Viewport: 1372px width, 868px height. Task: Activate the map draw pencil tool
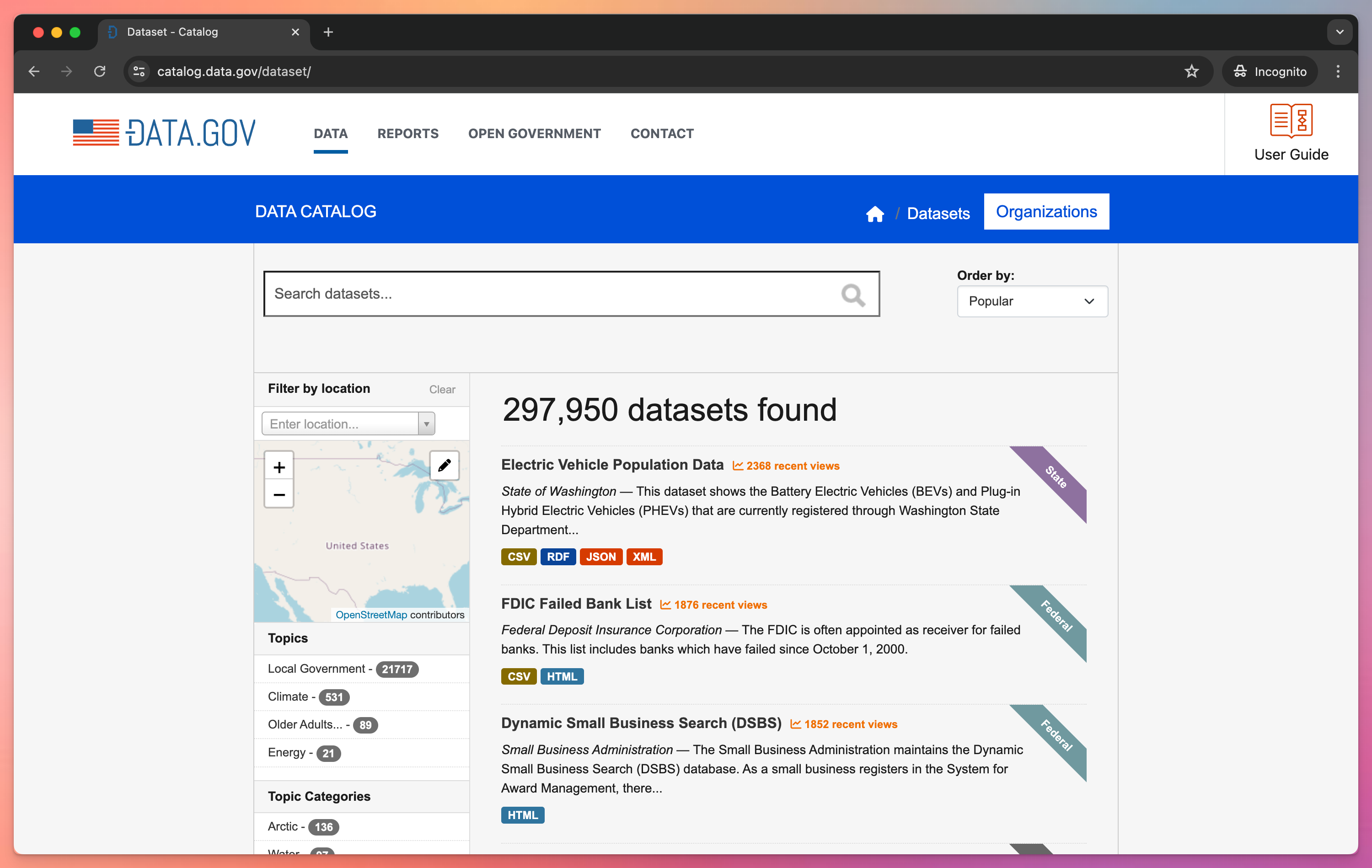444,466
